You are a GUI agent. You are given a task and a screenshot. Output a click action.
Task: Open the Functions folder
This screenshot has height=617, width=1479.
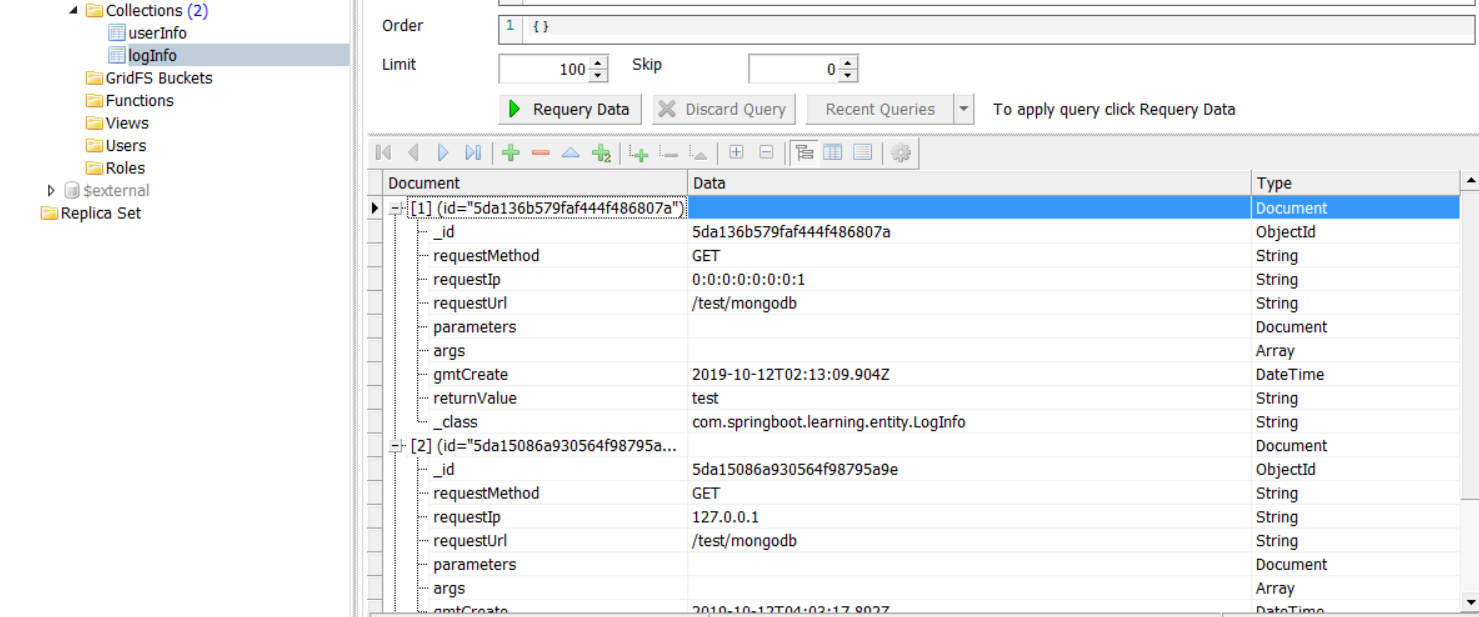(x=130, y=100)
